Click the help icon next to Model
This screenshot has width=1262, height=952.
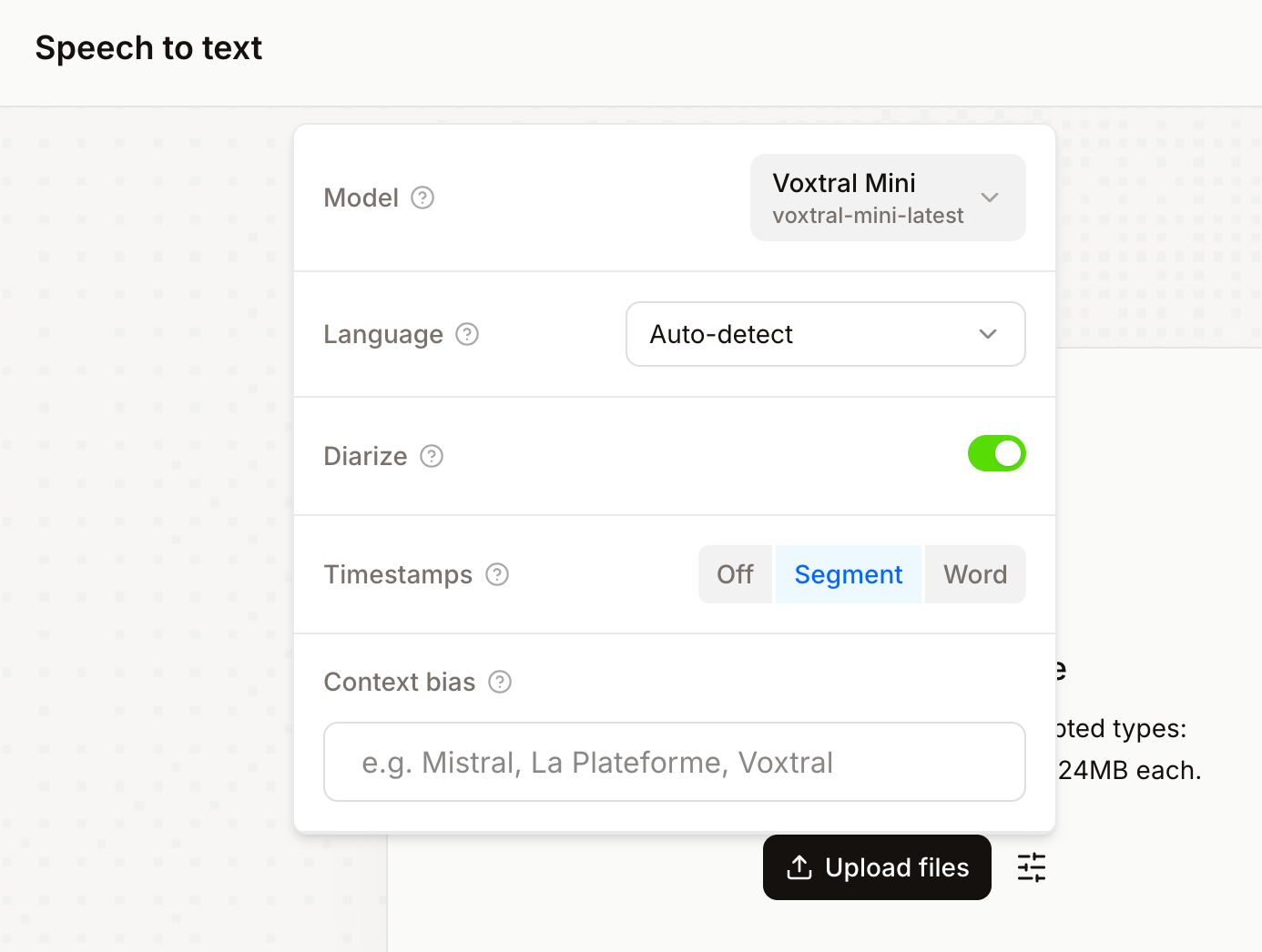pyautogui.click(x=422, y=197)
